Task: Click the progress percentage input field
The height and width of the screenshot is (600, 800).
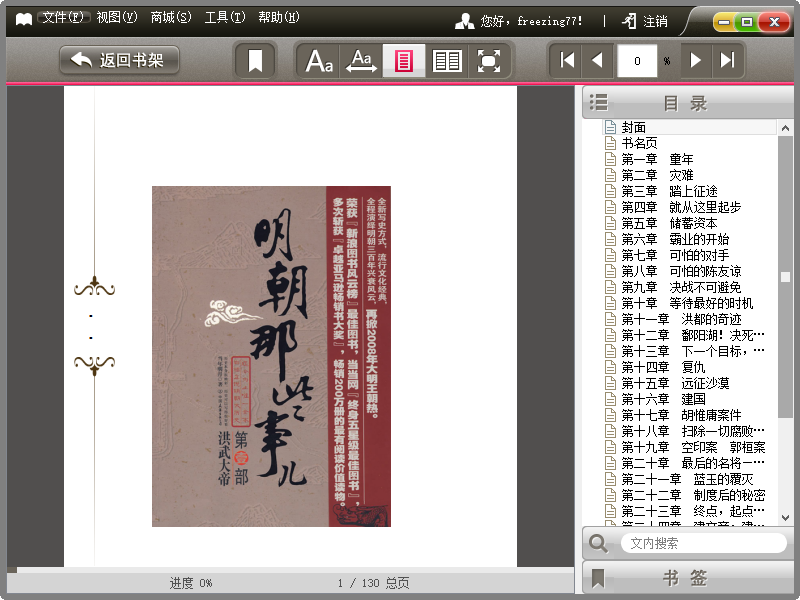Action: click(637, 61)
